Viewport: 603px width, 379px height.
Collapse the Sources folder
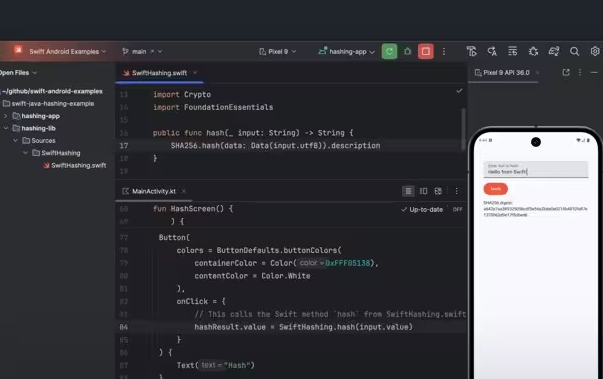click(15, 140)
